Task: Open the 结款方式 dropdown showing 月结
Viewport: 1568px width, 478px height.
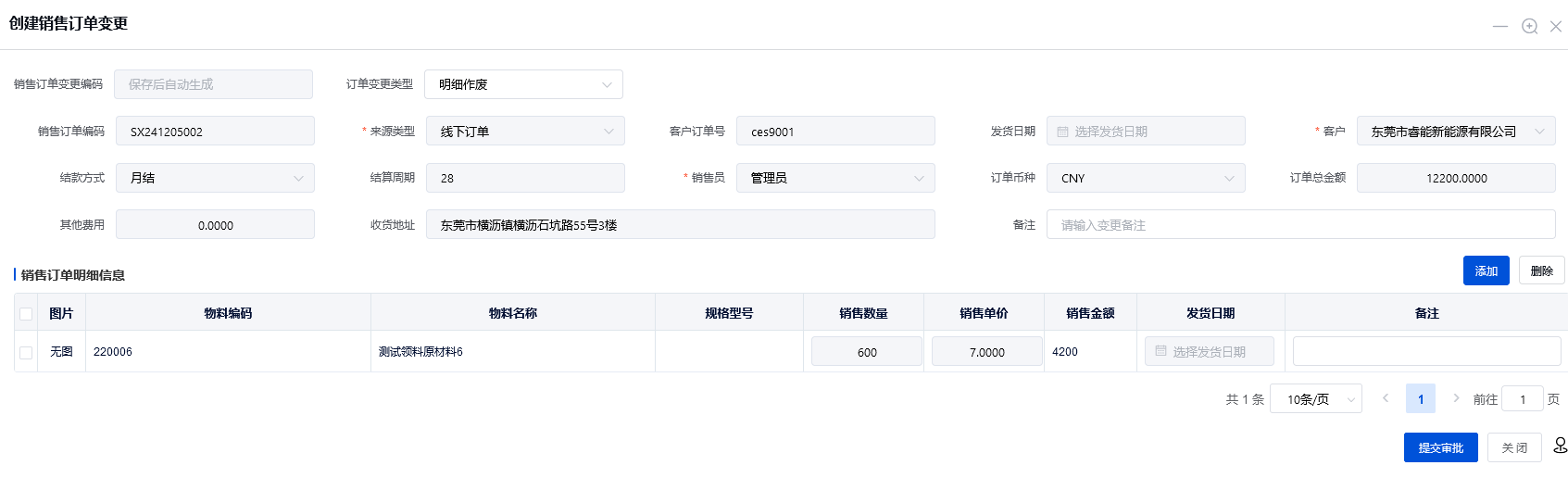Action: (x=215, y=178)
